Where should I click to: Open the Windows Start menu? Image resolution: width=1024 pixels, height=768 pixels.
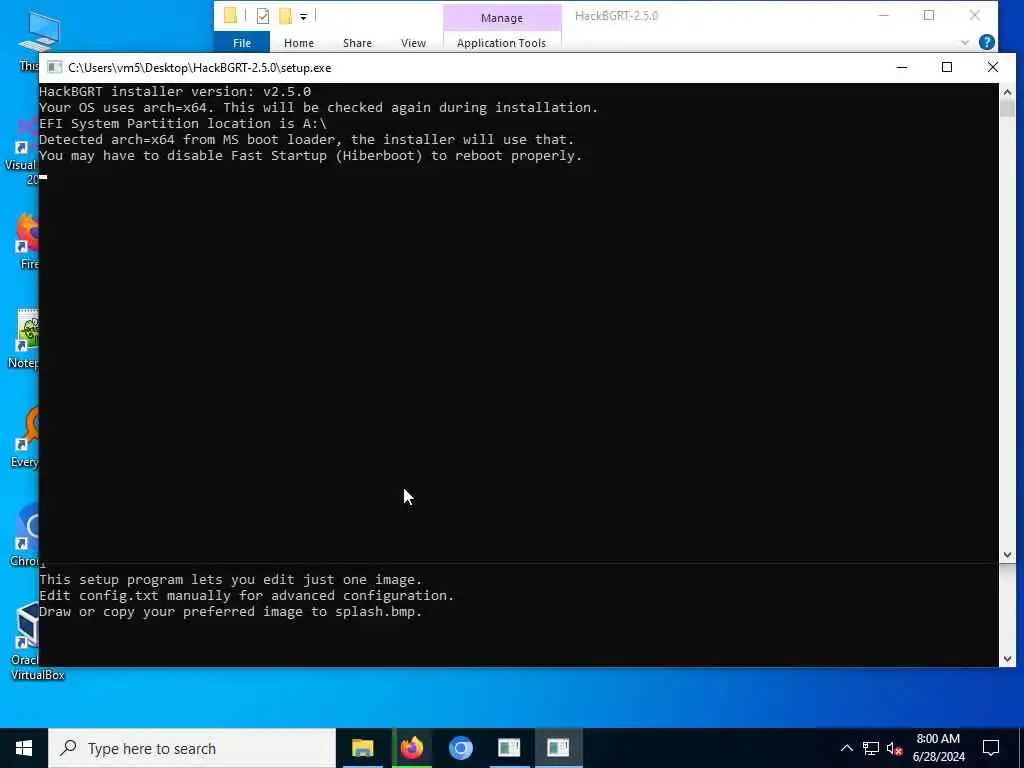[24, 748]
